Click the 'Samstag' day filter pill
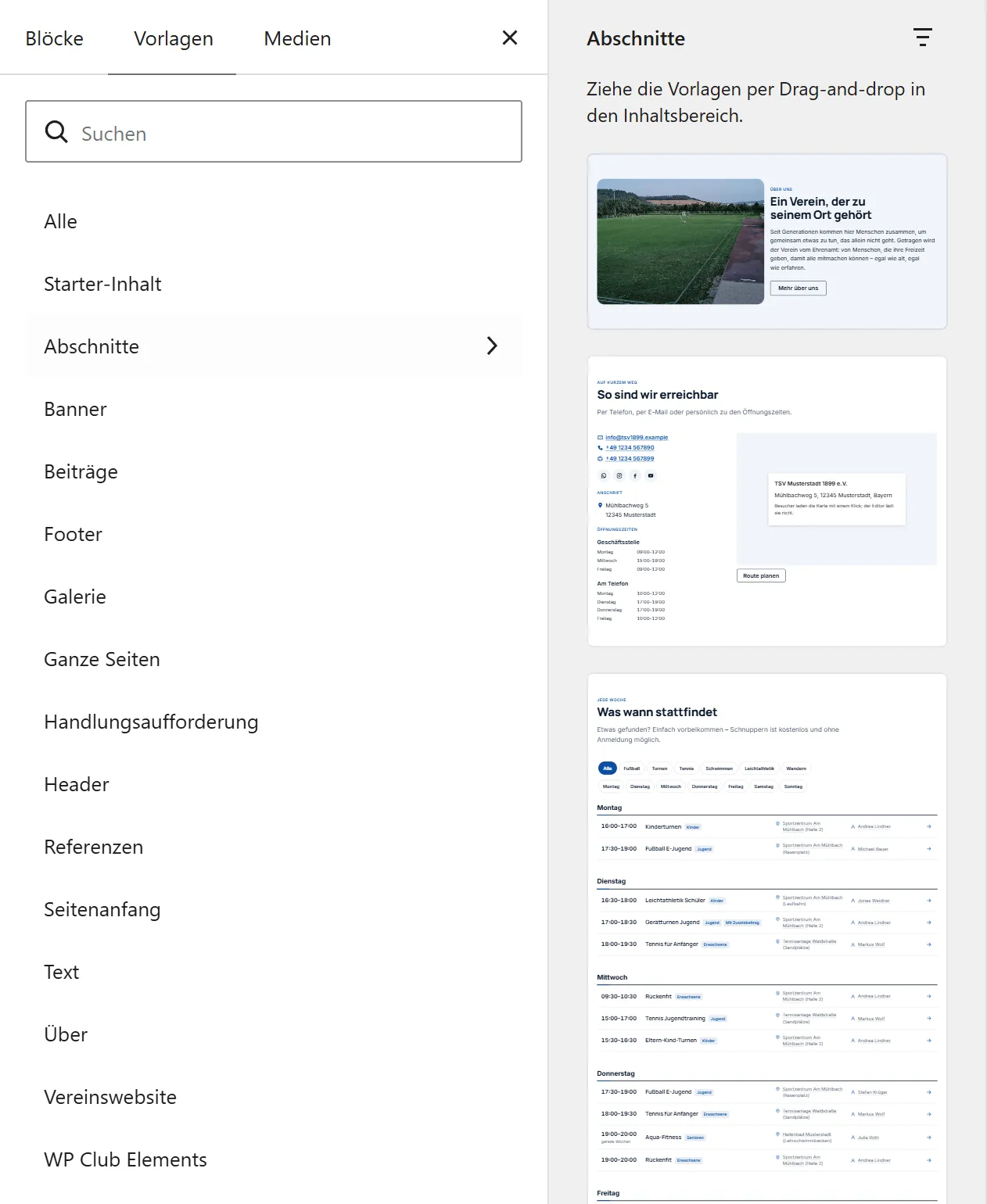This screenshot has height=1204, width=987. click(x=763, y=787)
